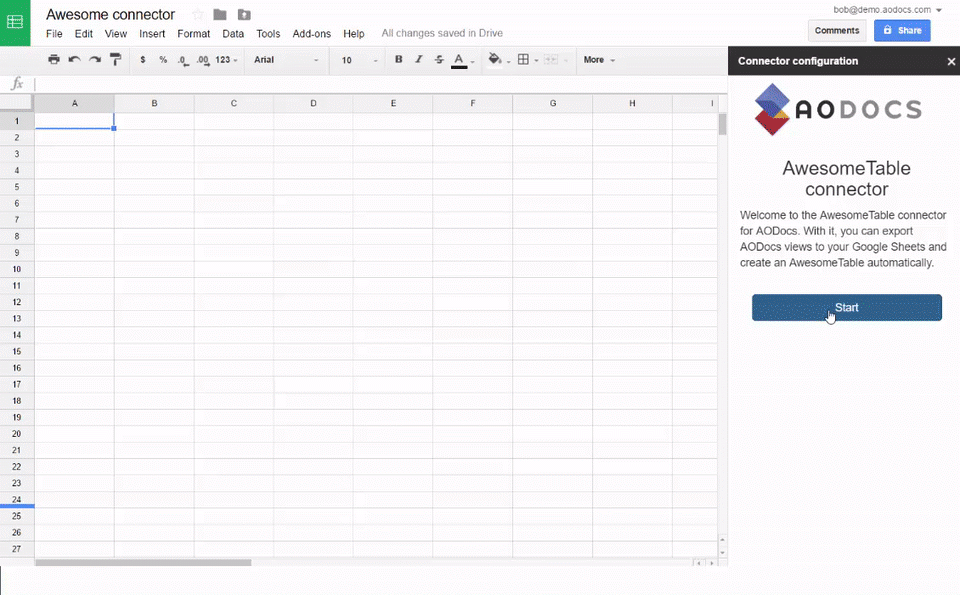Select row 20 header
Image resolution: width=960 pixels, height=595 pixels.
[17, 433]
